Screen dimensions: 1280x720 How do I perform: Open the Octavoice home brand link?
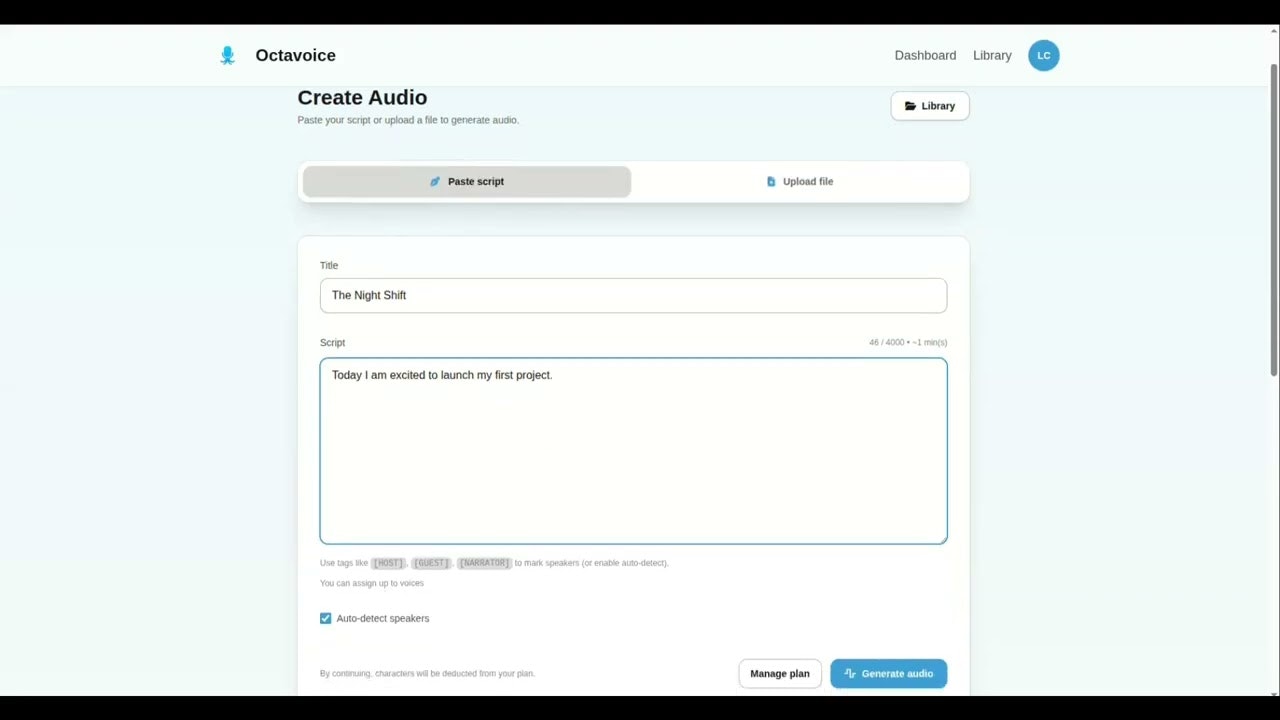[277, 55]
